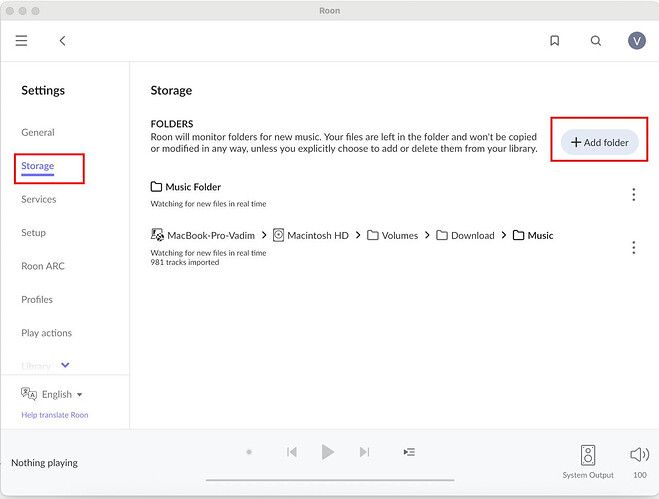Open search with the magnifier icon
This screenshot has height=499, width=659.
coord(596,41)
